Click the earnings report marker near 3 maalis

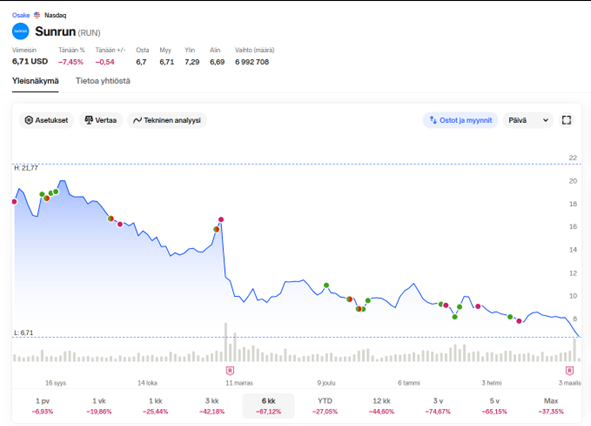[570, 371]
